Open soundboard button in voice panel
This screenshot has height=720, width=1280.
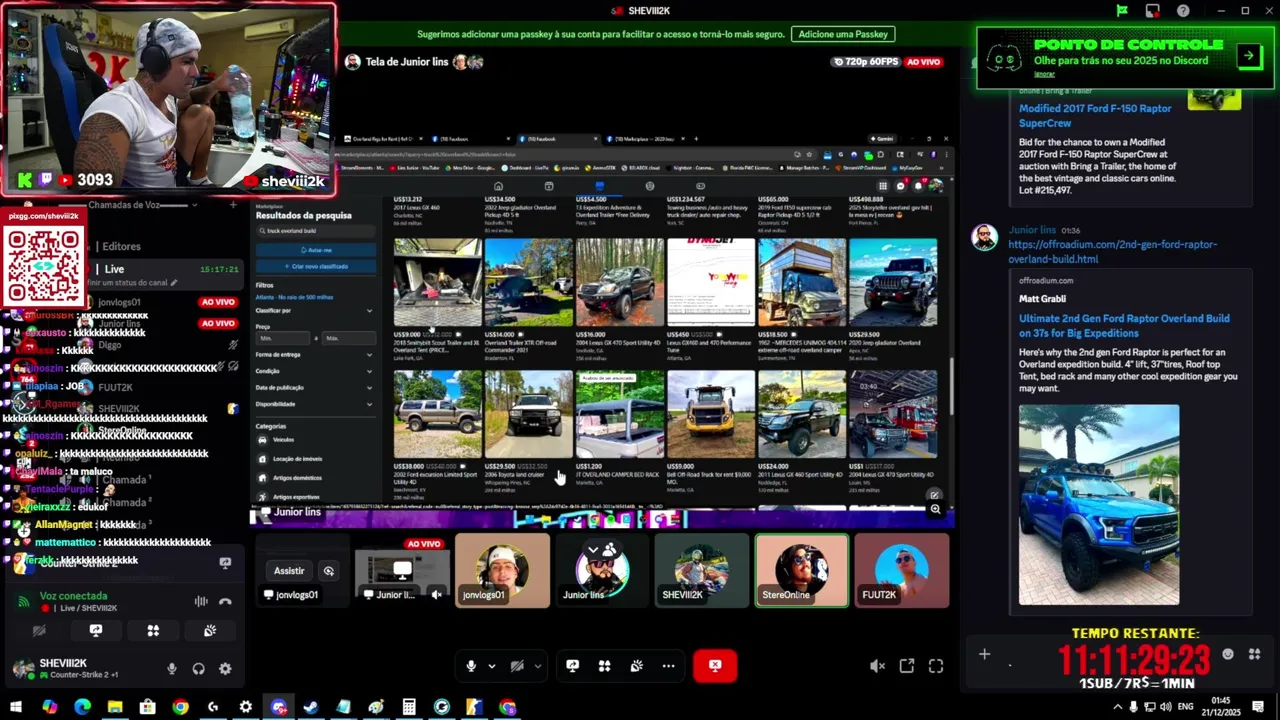(210, 631)
